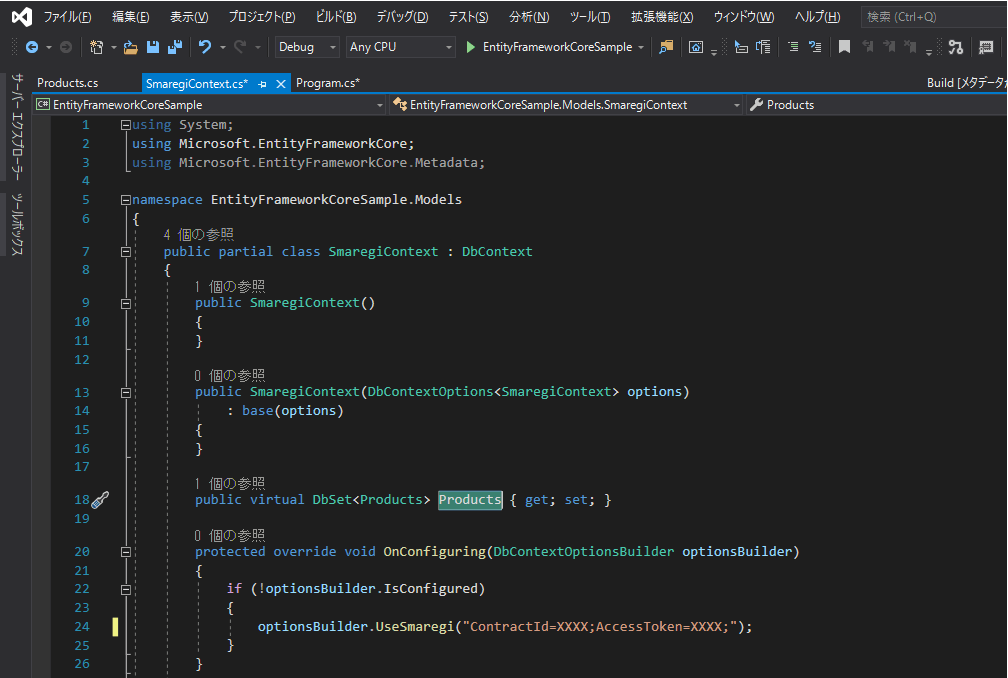Click the Open File folder icon
Screen dimensions: 1008x678
click(x=131, y=47)
